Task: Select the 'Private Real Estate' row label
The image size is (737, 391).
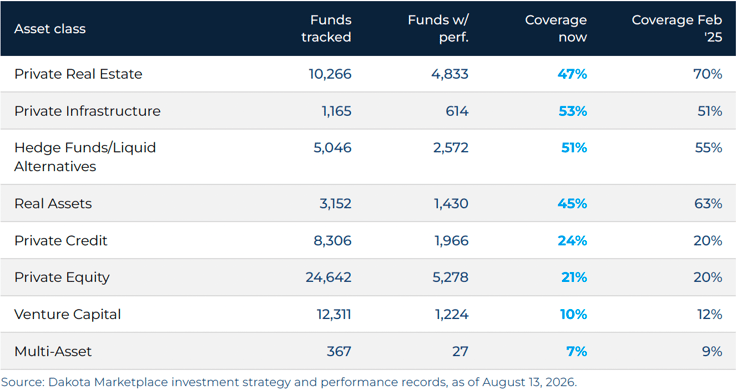Action: [78, 74]
